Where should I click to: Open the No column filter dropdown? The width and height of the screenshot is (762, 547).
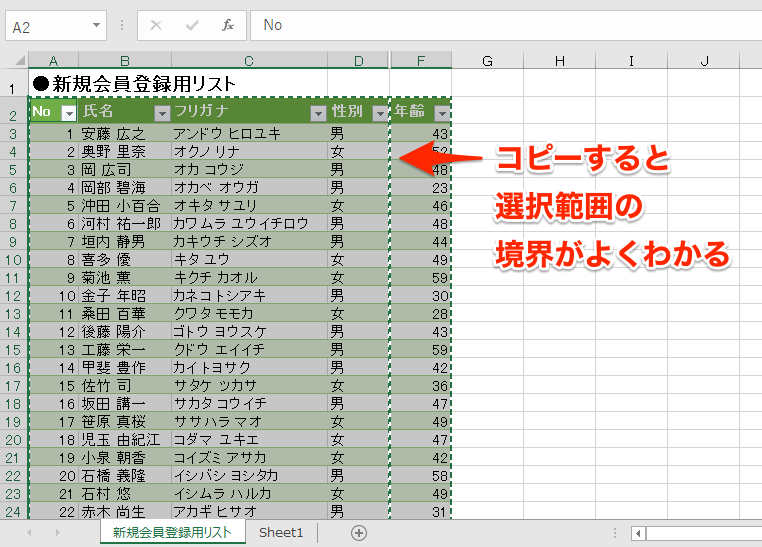[x=69, y=113]
